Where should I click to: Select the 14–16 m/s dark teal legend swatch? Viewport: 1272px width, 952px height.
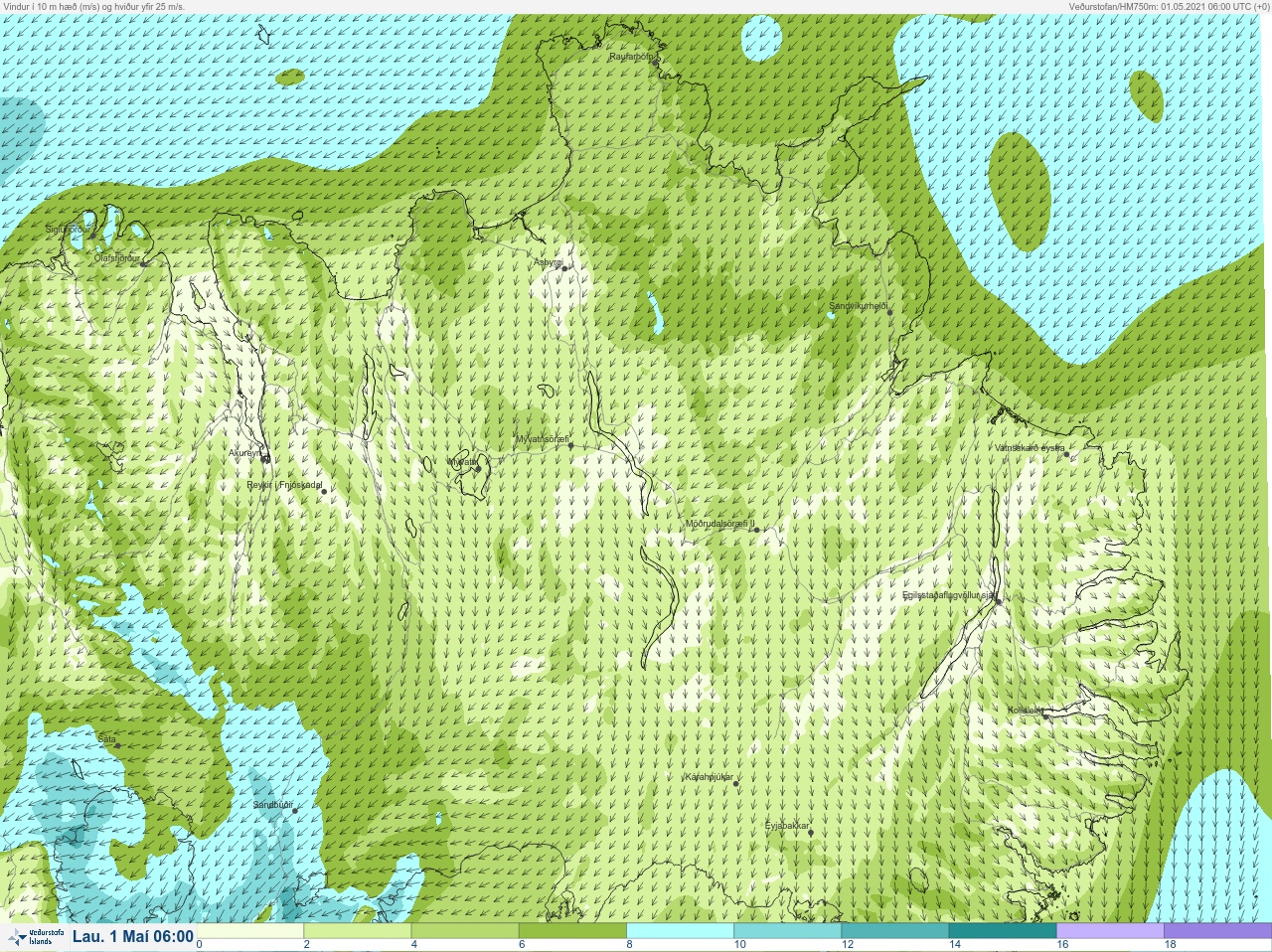(1002, 931)
